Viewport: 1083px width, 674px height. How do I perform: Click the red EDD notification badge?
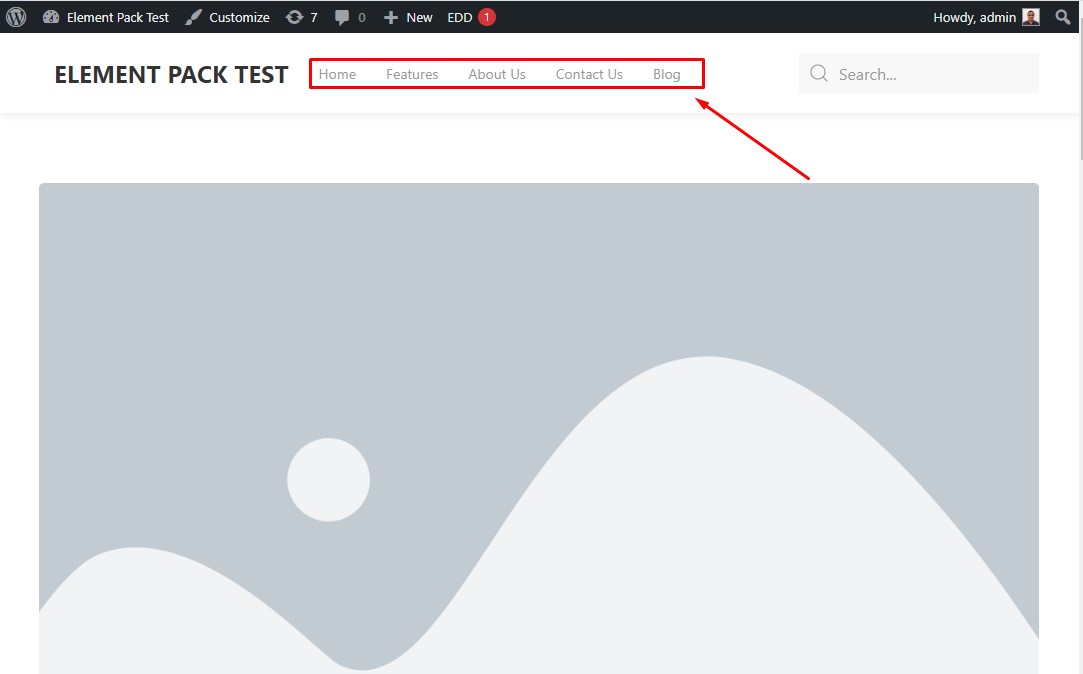pos(485,17)
